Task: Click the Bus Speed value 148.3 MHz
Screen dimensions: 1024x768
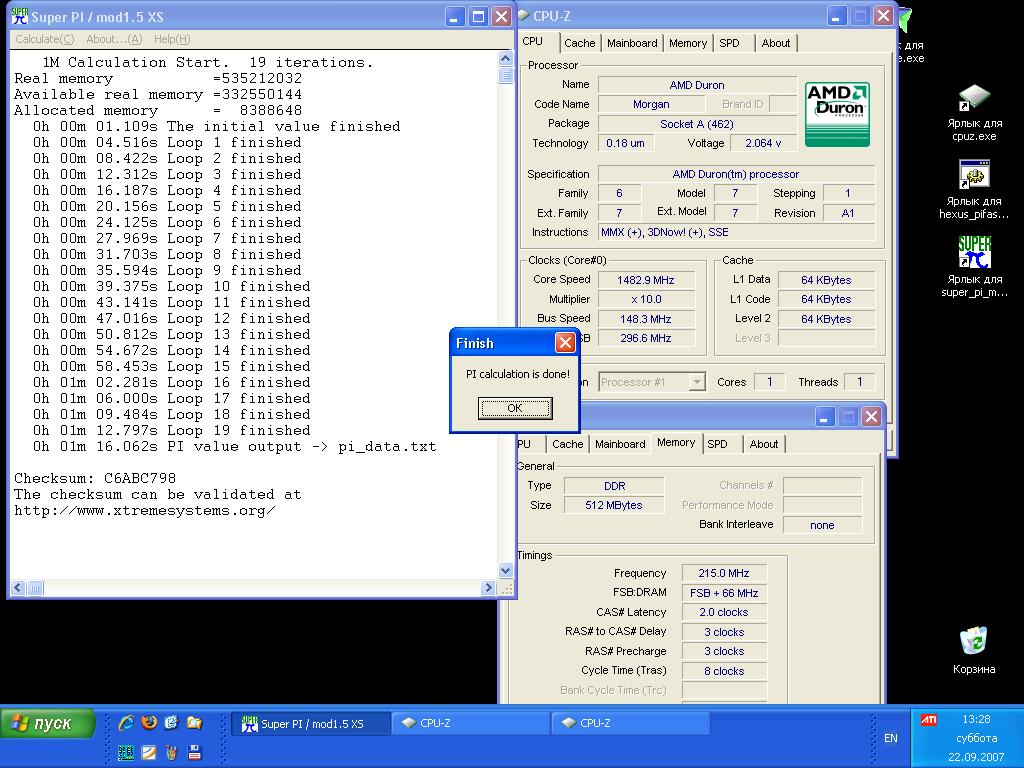Action: pos(646,319)
